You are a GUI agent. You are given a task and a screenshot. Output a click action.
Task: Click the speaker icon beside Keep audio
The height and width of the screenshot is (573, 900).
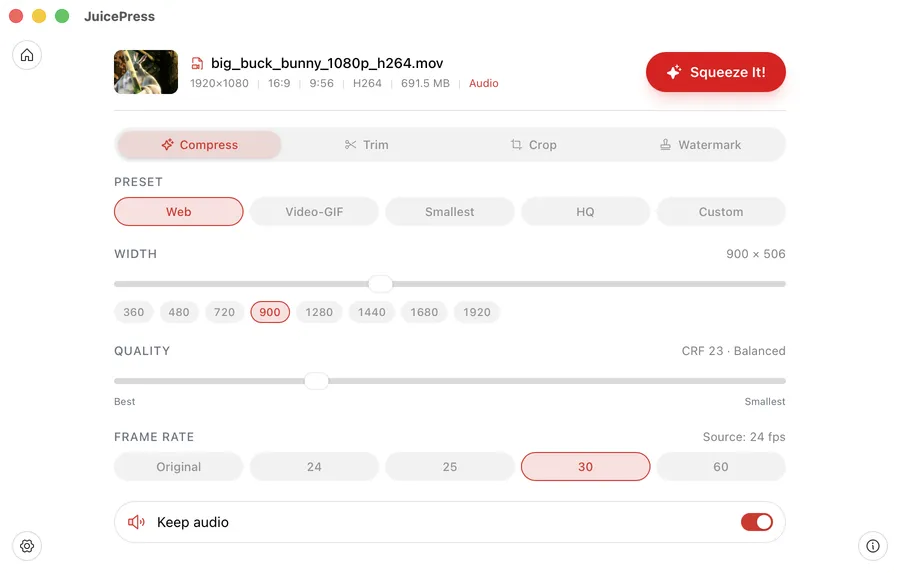click(x=137, y=522)
